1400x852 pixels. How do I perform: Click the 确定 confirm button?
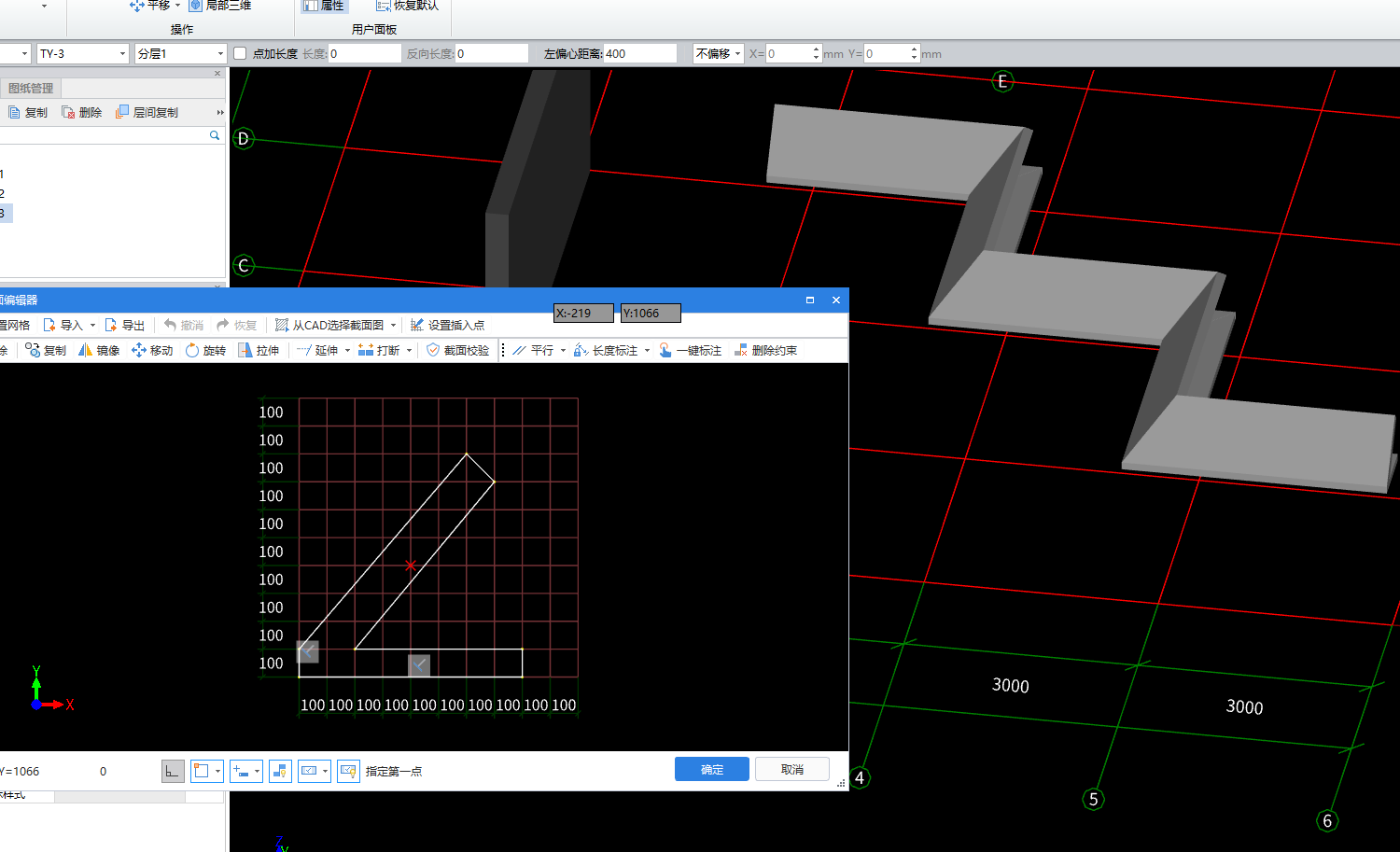coord(712,769)
